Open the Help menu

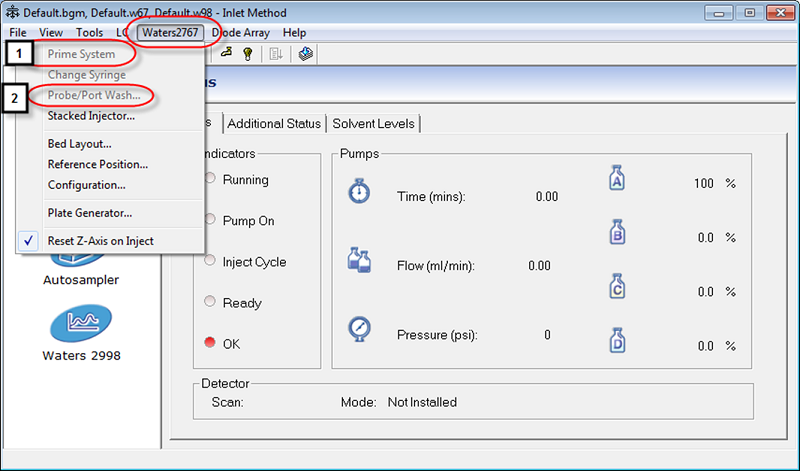294,33
